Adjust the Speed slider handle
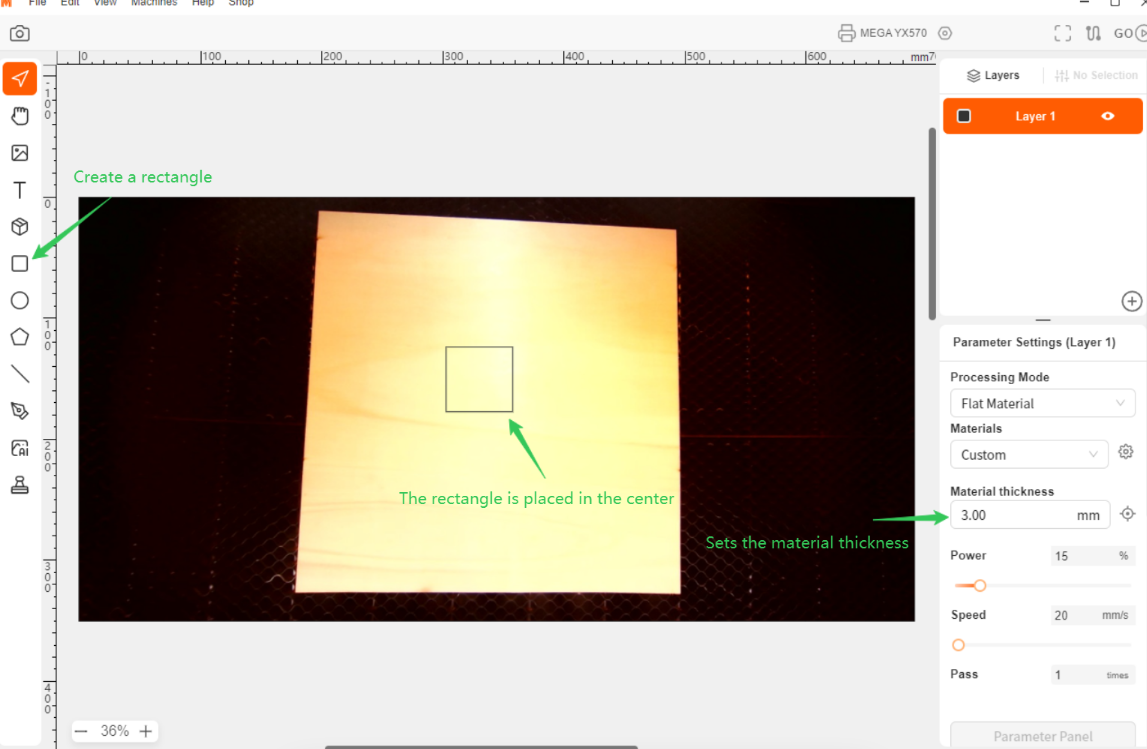The height and width of the screenshot is (749, 1147). 958,645
